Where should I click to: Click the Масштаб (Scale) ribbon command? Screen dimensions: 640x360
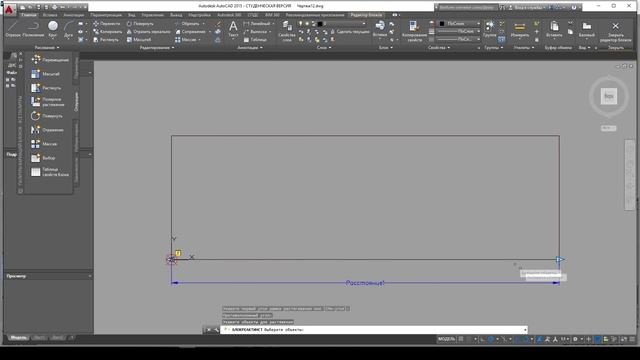pyautogui.click(x=139, y=40)
